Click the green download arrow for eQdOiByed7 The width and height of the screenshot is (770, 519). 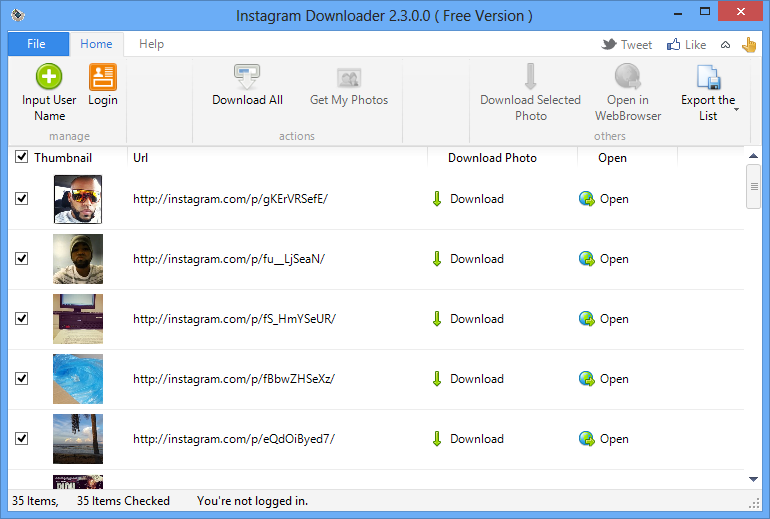tap(437, 438)
